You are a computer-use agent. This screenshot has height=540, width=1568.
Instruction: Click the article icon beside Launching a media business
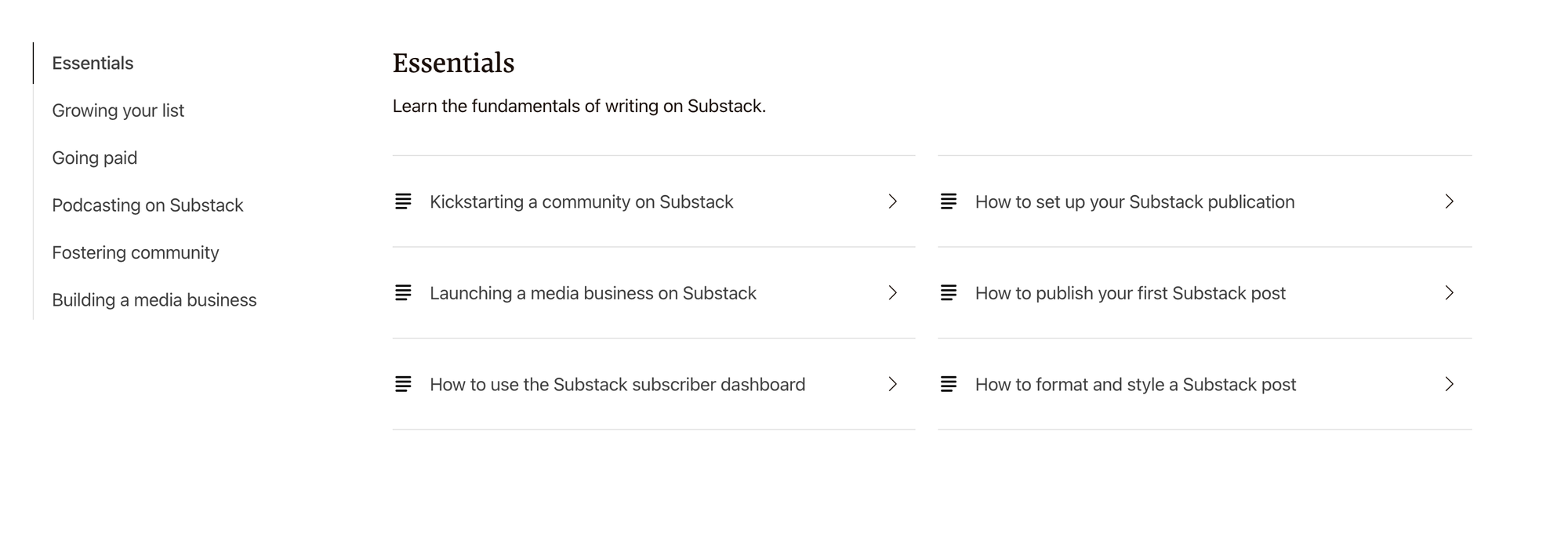click(403, 293)
